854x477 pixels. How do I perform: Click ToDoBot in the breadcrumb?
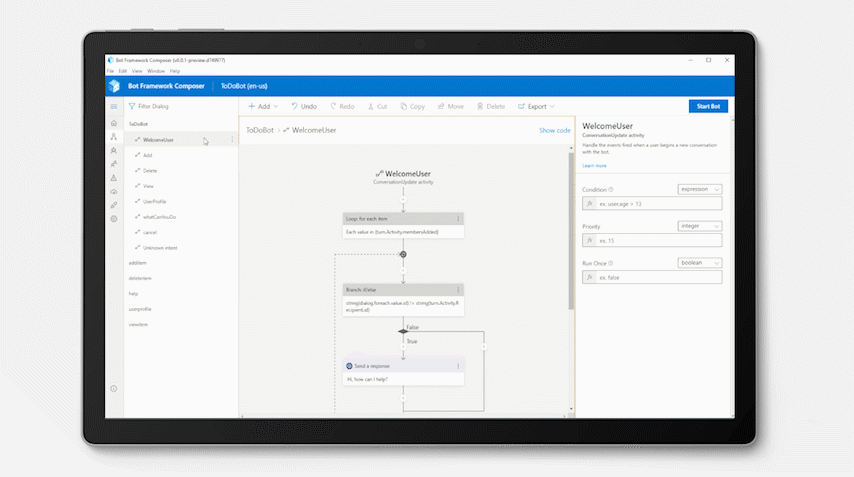tap(260, 130)
